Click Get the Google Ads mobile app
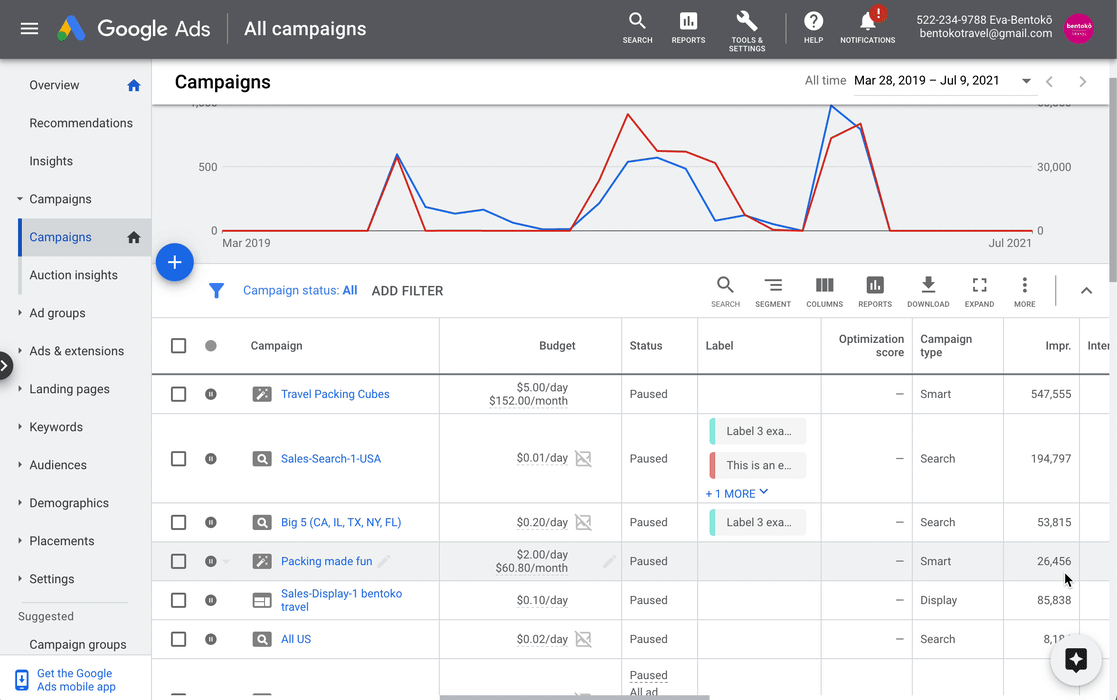This screenshot has height=700, width=1117. (x=76, y=680)
